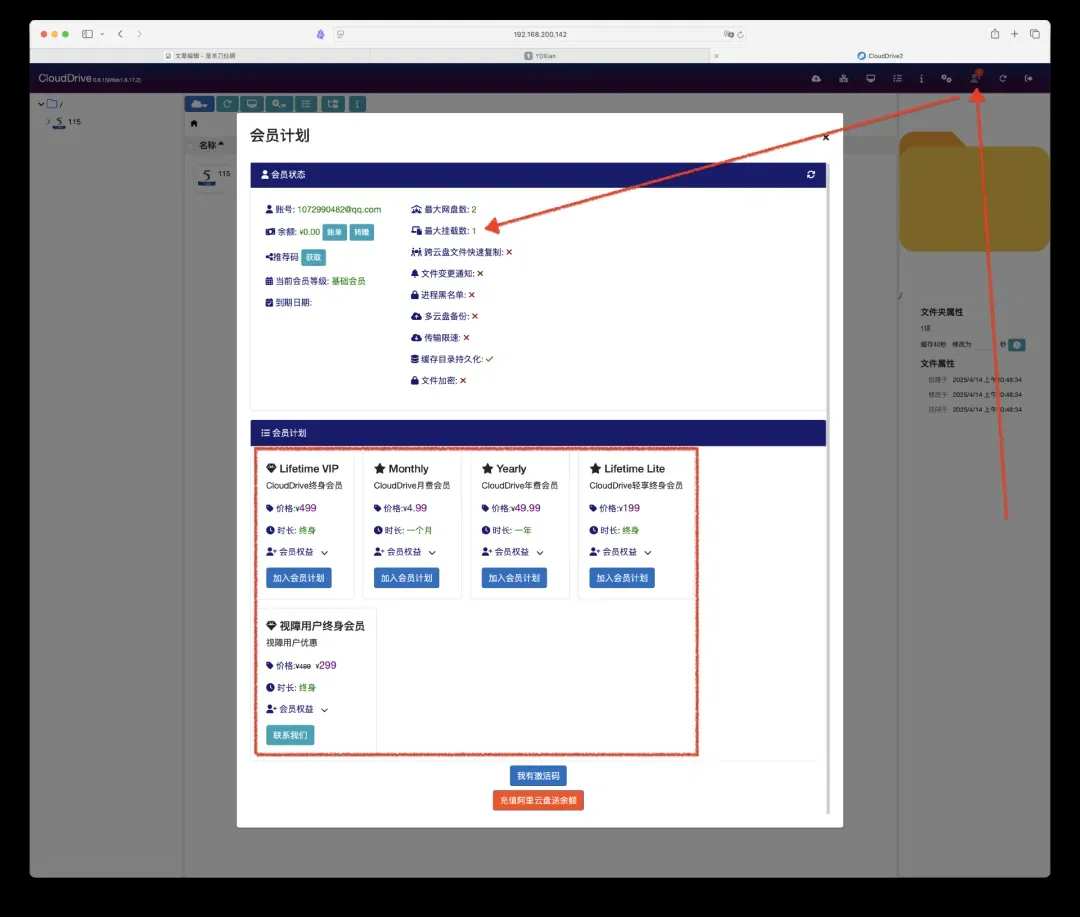The image size is (1080, 917).
Task: Click the task list icon in top bar
Action: 897,79
